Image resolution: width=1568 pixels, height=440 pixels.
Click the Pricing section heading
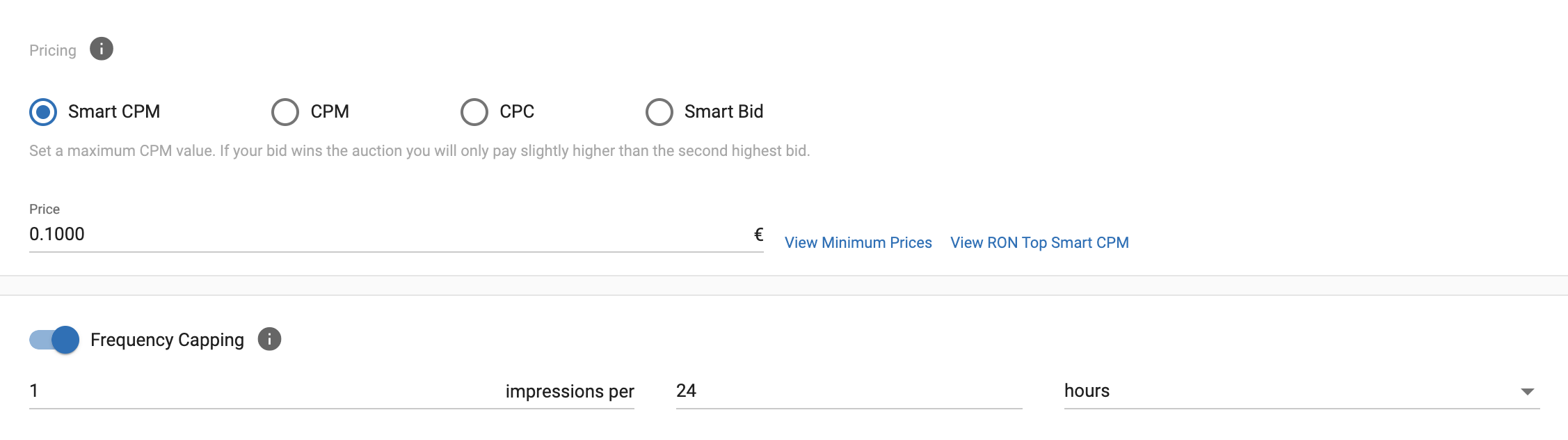pos(53,50)
